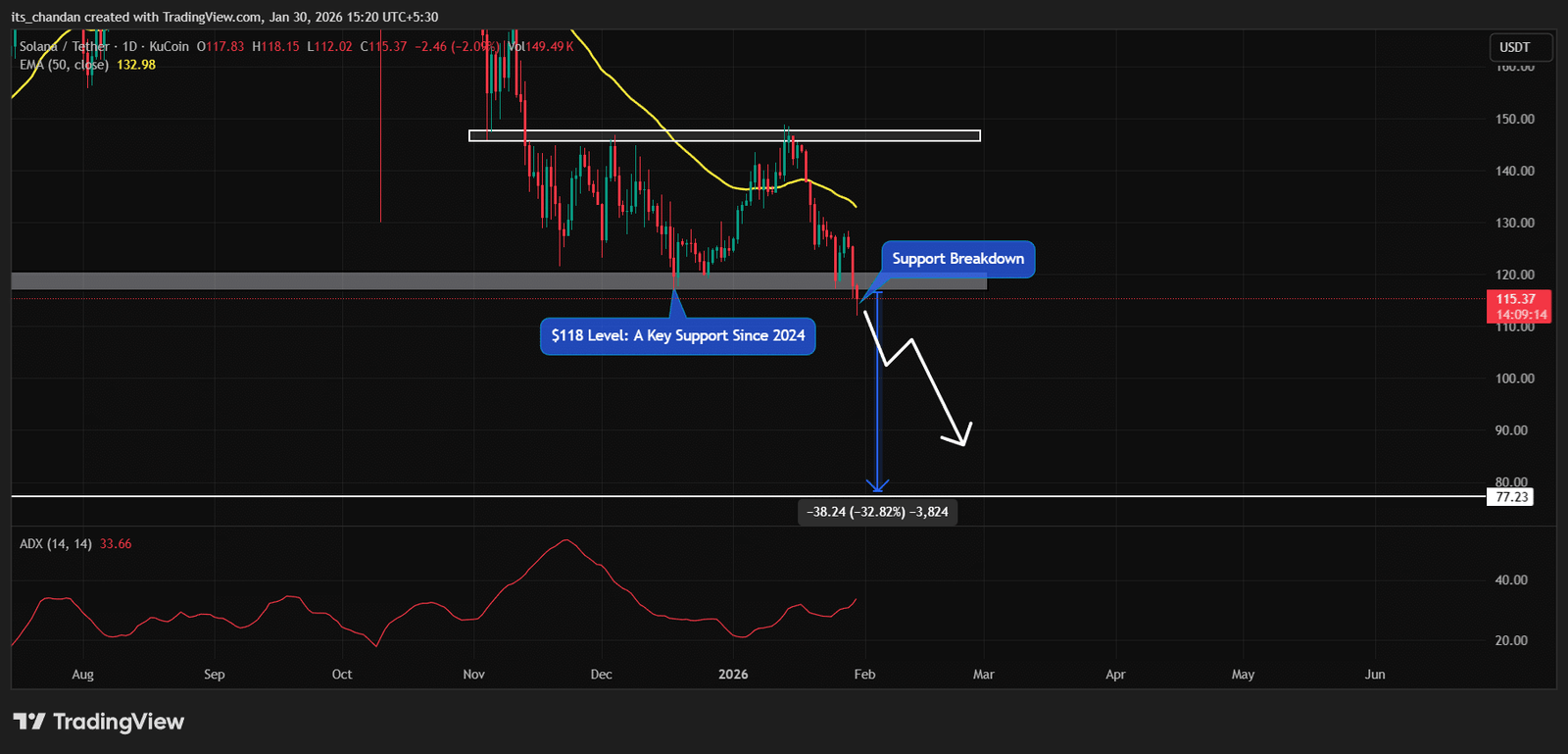Click the 2026 label on time axis
The height and width of the screenshot is (754, 1568).
(733, 675)
